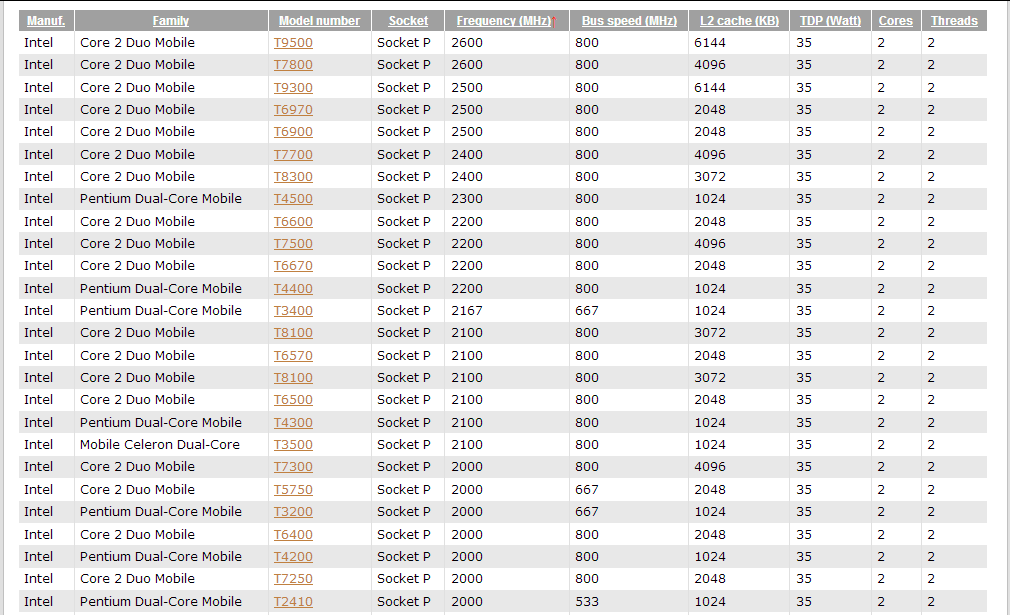This screenshot has width=1010, height=615.
Task: Sort by Bus speed (MHz) header
Action: (629, 21)
